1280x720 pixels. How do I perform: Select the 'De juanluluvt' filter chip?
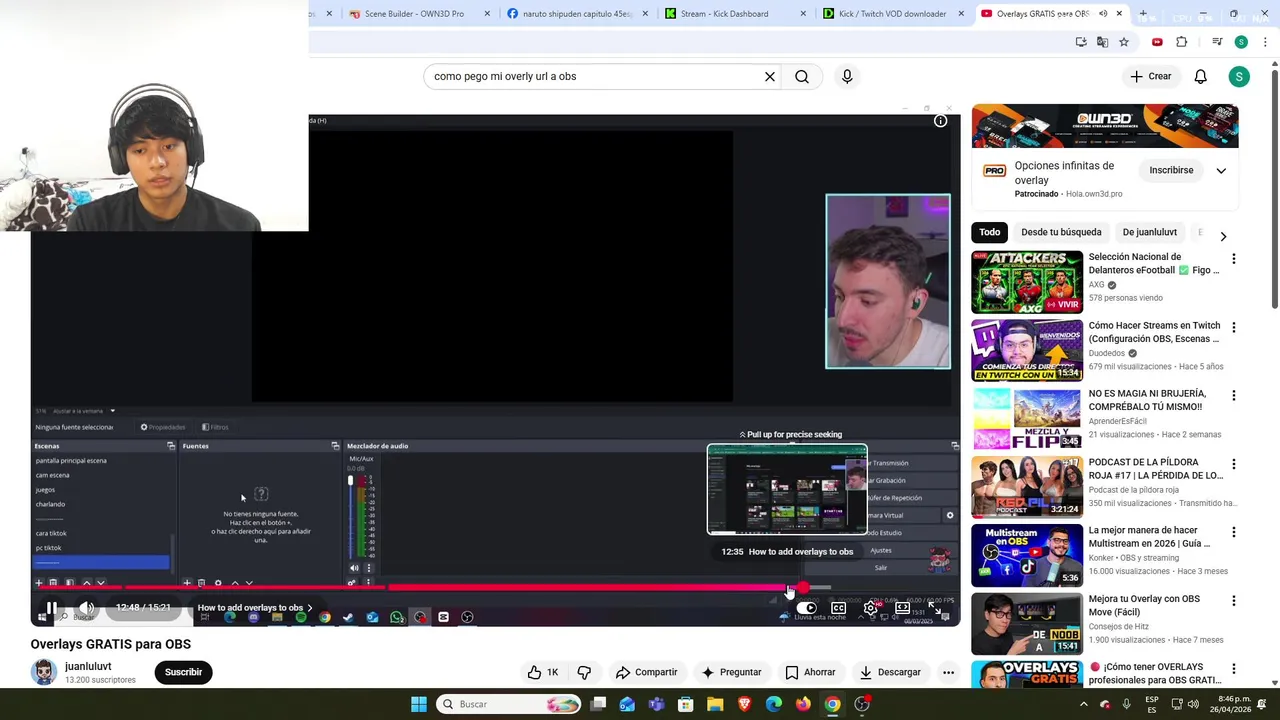pyautogui.click(x=1149, y=232)
